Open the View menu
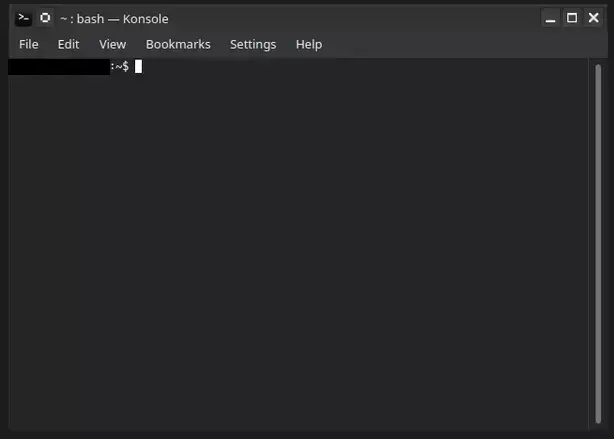Viewport: 614px width, 439px height. point(112,44)
